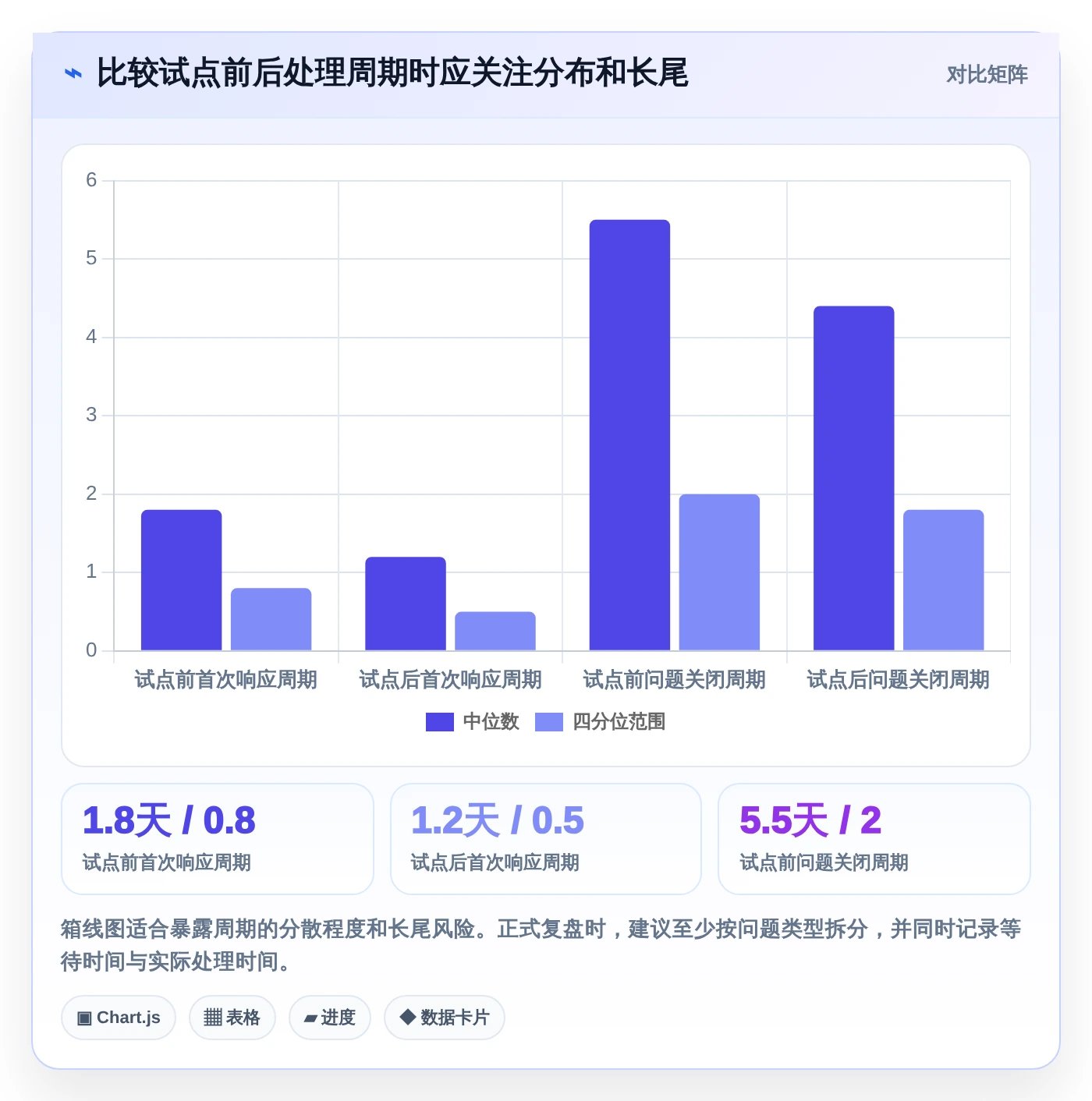Open the 1.8天 / 0.8 stat card
The height and width of the screenshot is (1101, 1092).
coord(218,839)
